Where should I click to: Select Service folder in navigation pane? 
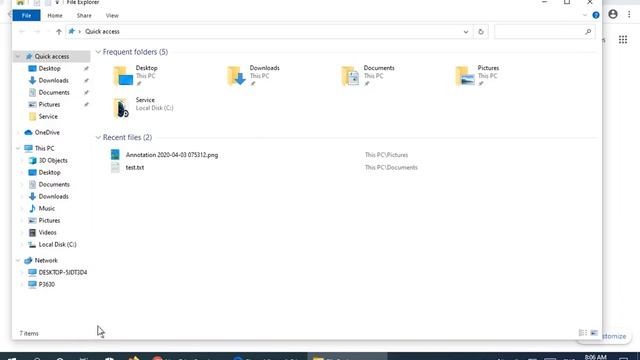48,117
